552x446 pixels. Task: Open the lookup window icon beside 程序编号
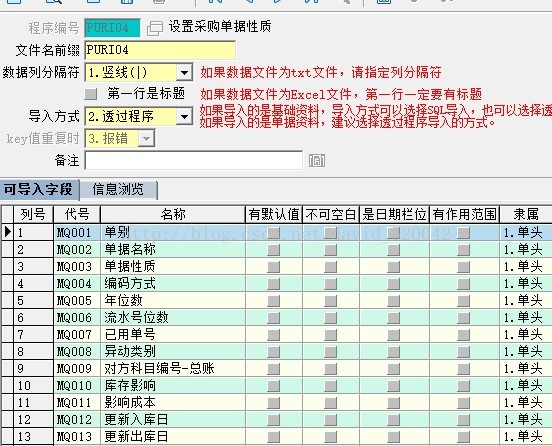[x=155, y=28]
